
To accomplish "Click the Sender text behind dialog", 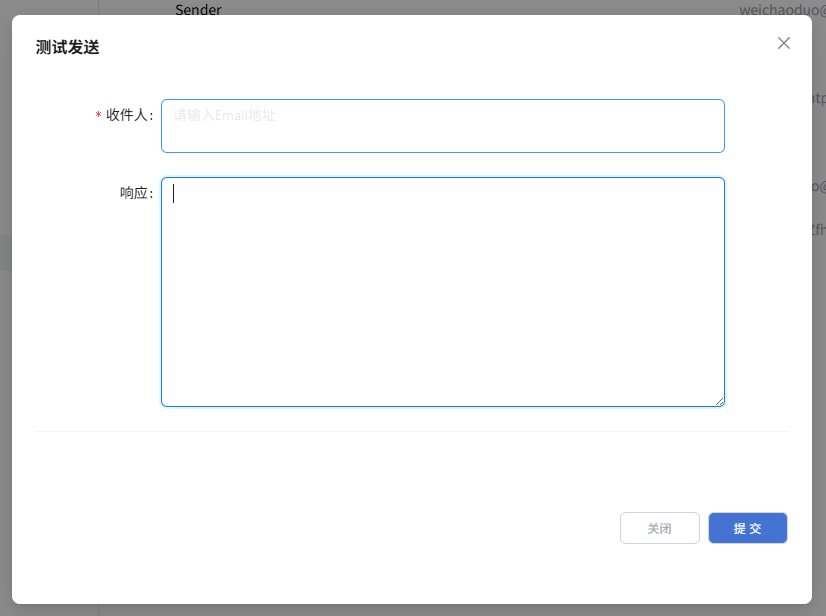I will [x=198, y=9].
